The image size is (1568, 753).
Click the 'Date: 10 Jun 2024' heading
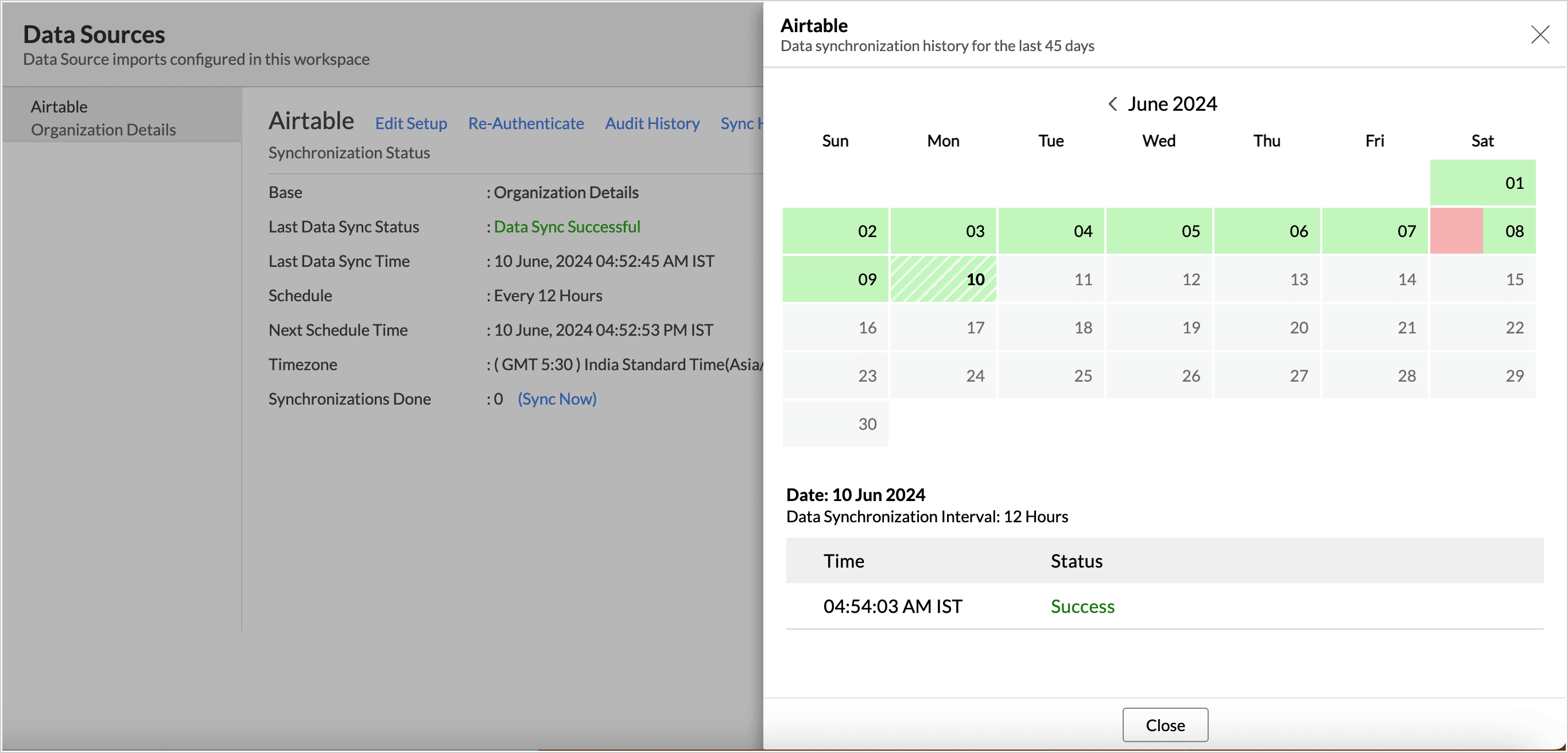(855, 494)
